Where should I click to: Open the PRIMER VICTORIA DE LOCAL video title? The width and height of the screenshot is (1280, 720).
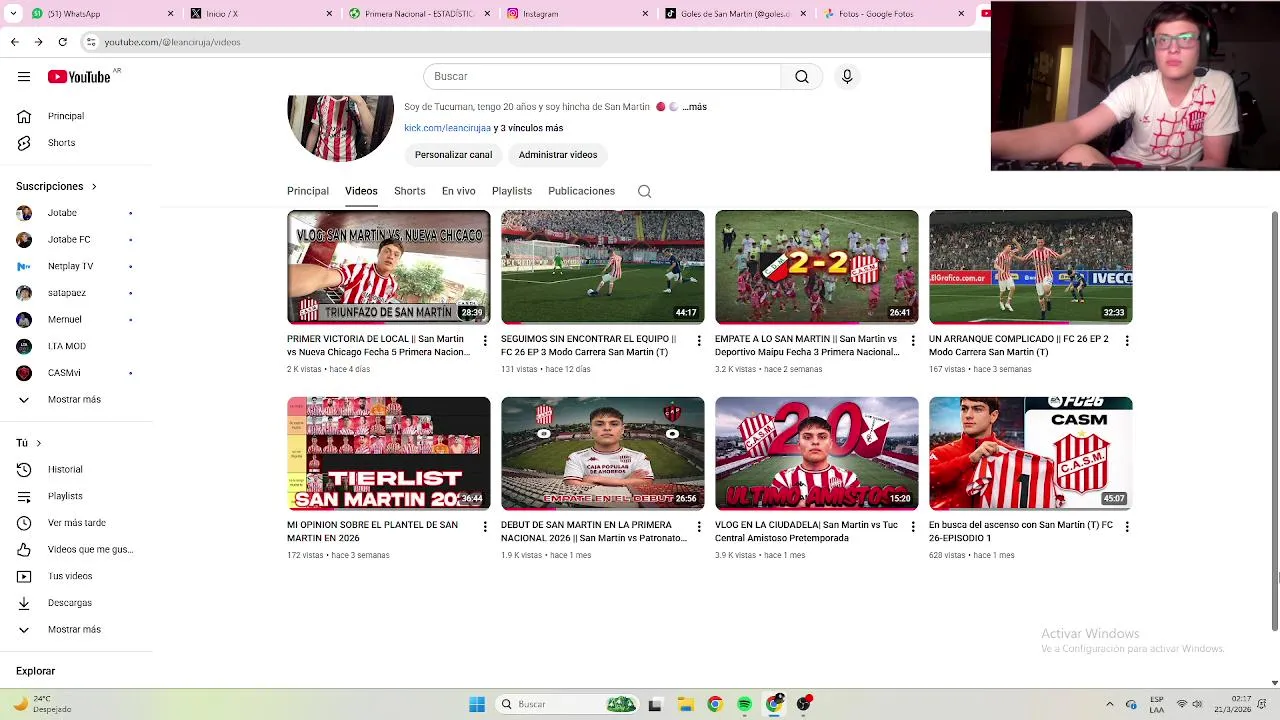378,346
